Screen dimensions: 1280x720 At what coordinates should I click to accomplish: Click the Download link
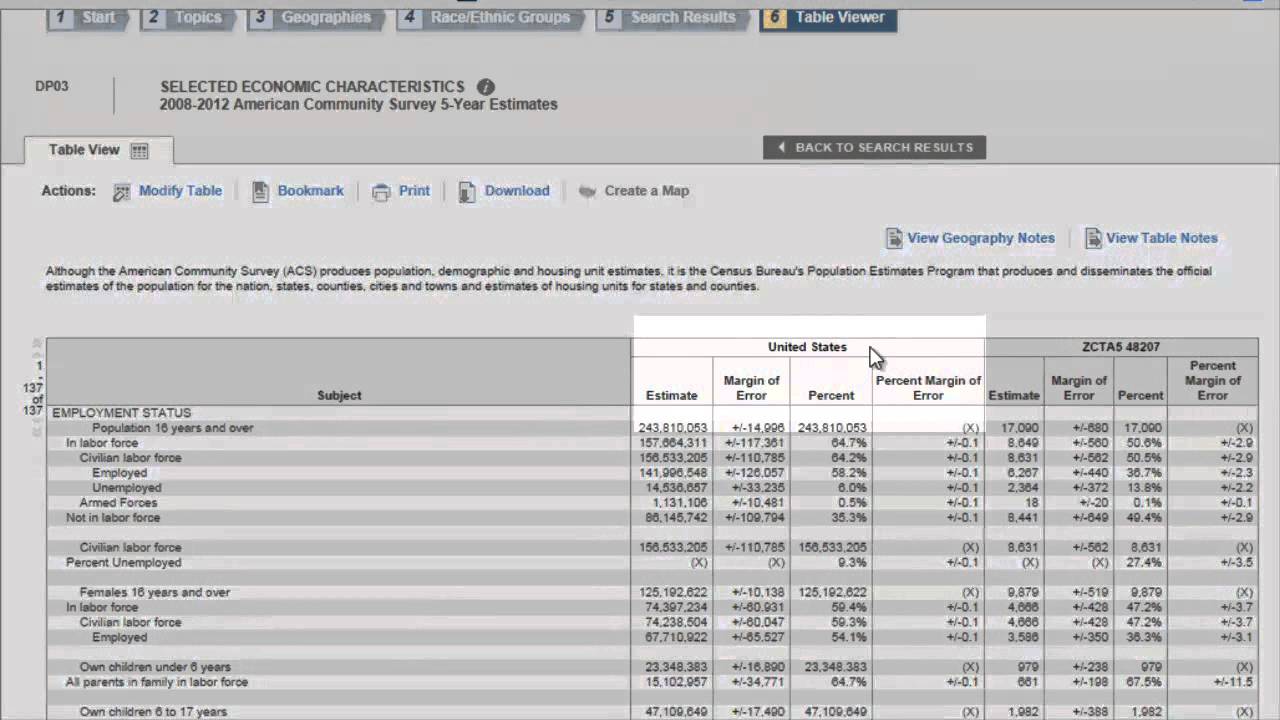[x=517, y=191]
